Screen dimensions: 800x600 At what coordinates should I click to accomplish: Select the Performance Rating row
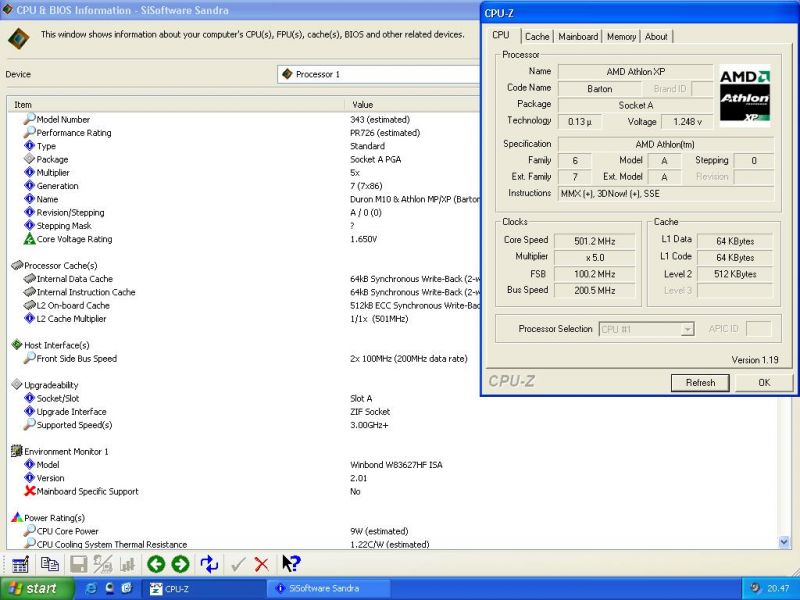click(243, 133)
